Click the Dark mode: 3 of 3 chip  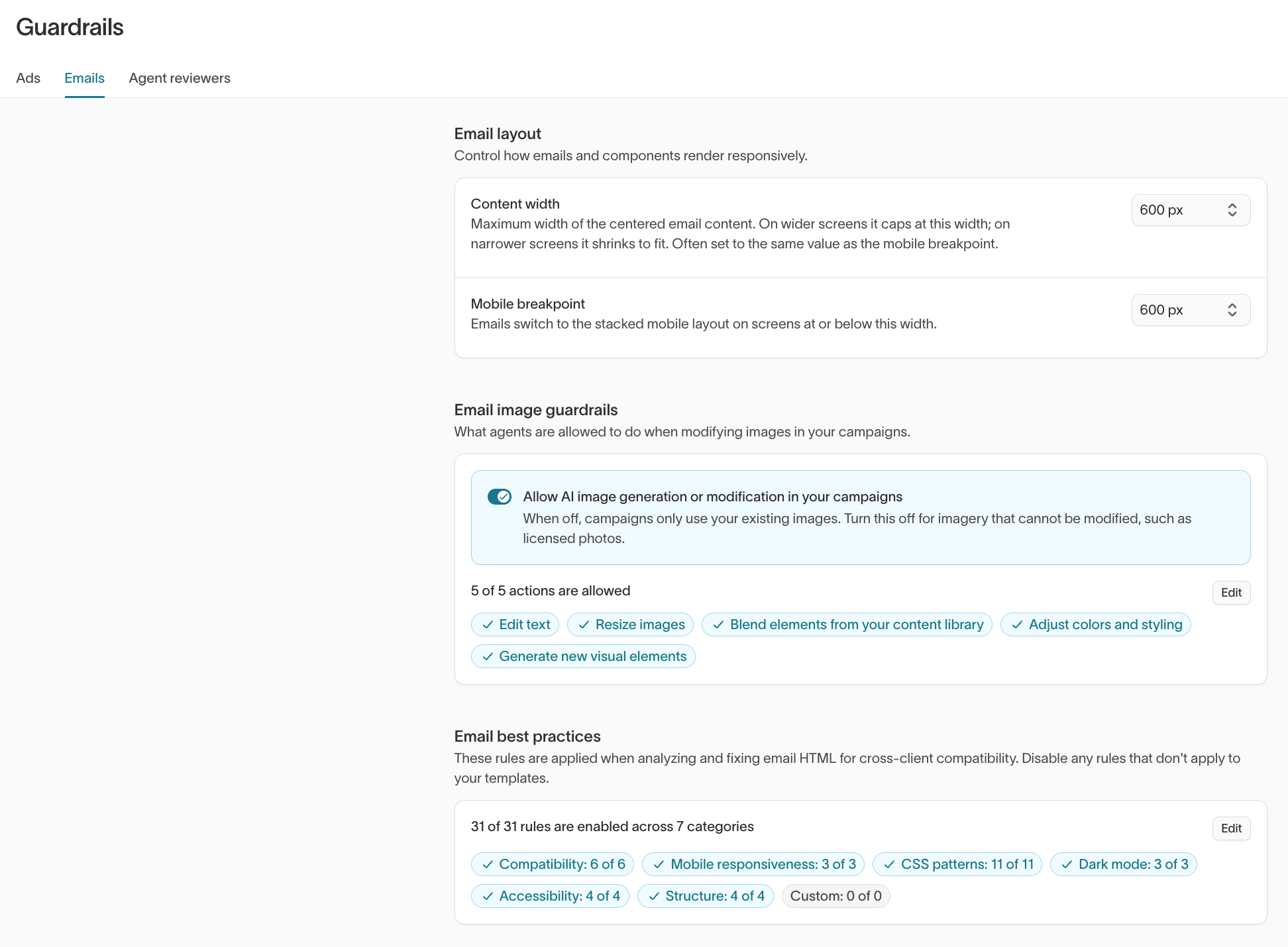click(x=1124, y=864)
